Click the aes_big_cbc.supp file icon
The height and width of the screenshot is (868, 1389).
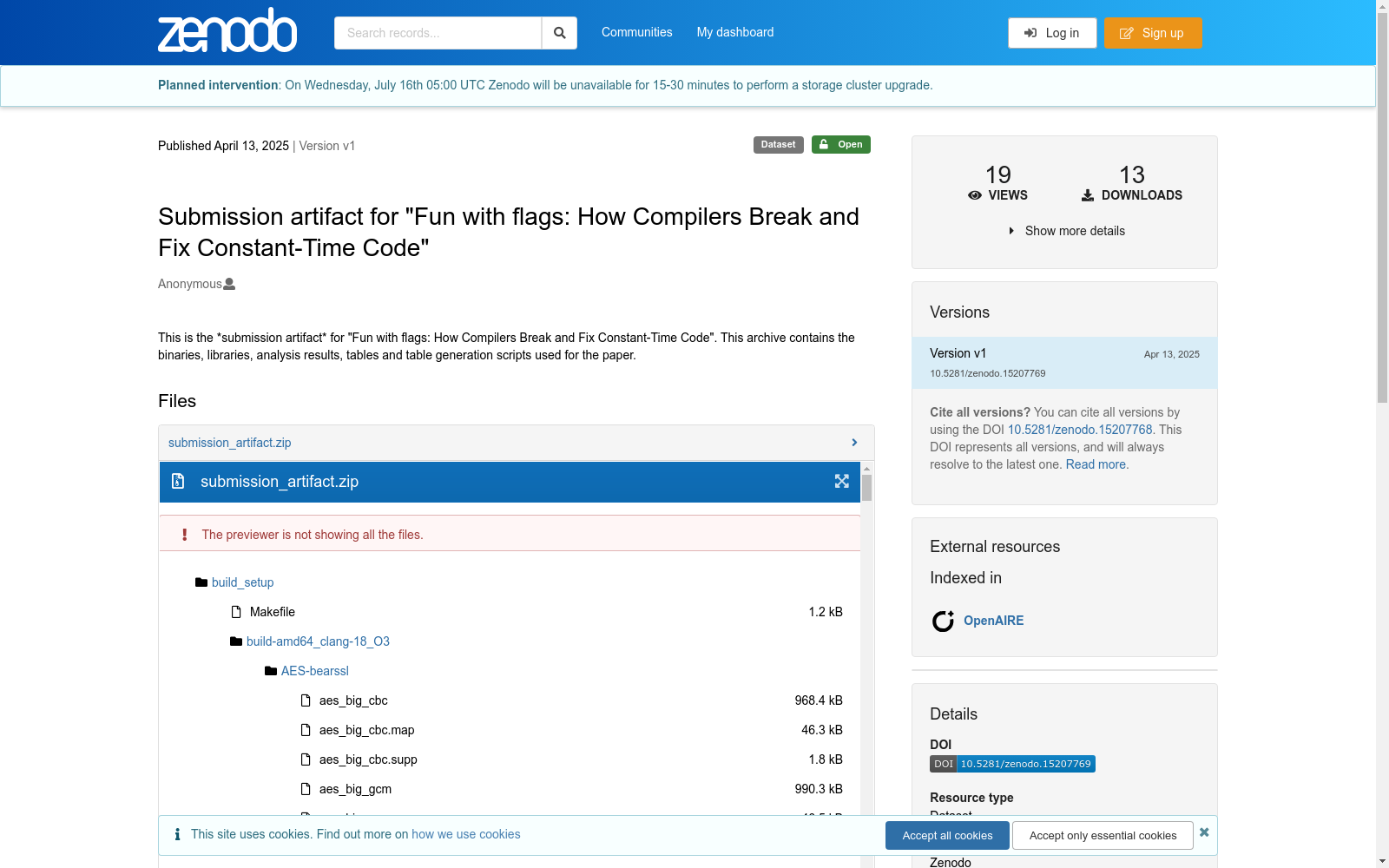coord(306,759)
